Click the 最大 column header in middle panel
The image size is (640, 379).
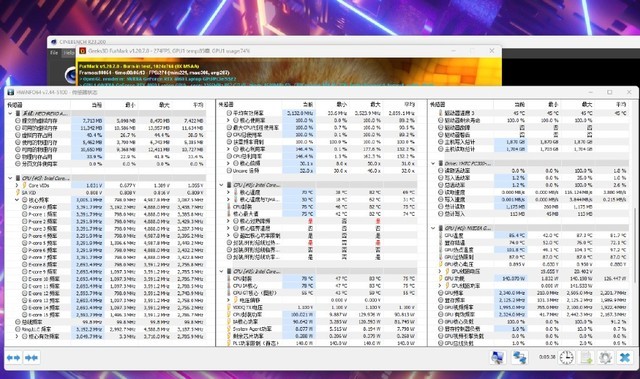coord(375,105)
